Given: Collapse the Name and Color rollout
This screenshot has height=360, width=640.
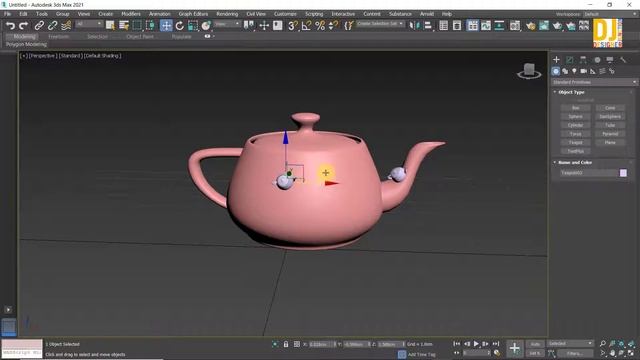Looking at the screenshot, I should [555, 162].
